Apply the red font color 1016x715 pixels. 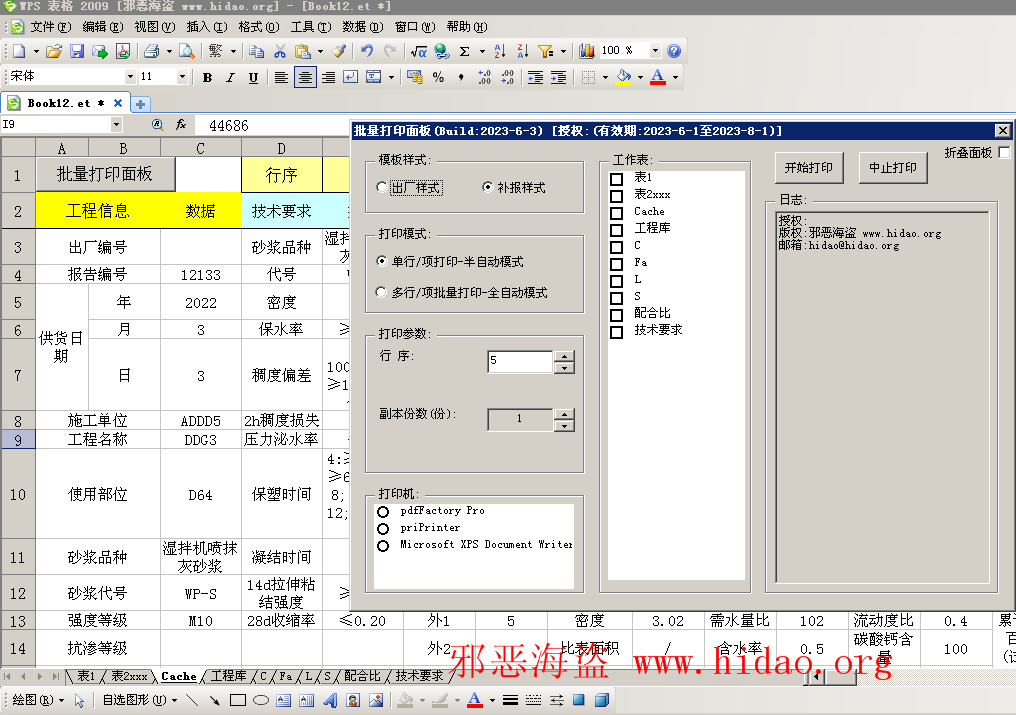tap(658, 78)
